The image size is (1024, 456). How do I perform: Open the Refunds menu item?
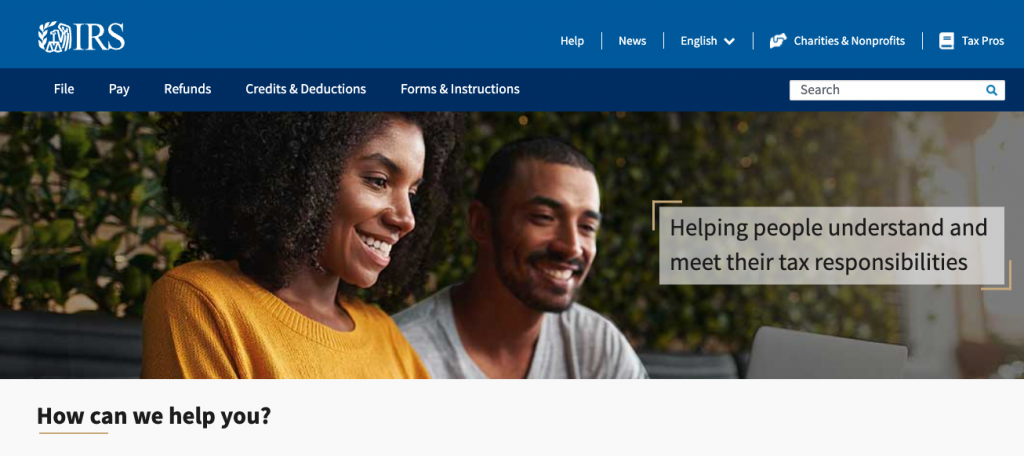(187, 89)
